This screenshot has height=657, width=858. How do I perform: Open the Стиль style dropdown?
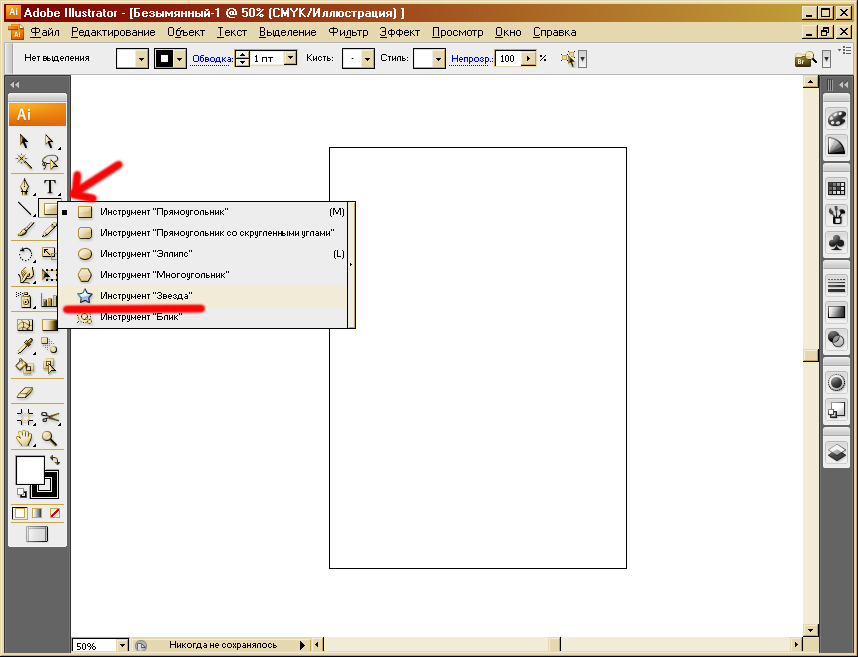[438, 59]
